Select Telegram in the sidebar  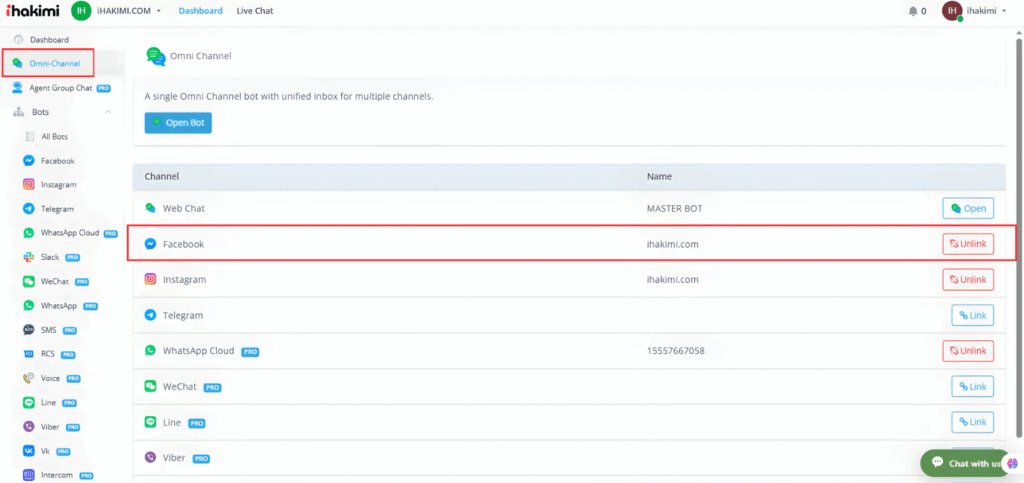pyautogui.click(x=57, y=209)
